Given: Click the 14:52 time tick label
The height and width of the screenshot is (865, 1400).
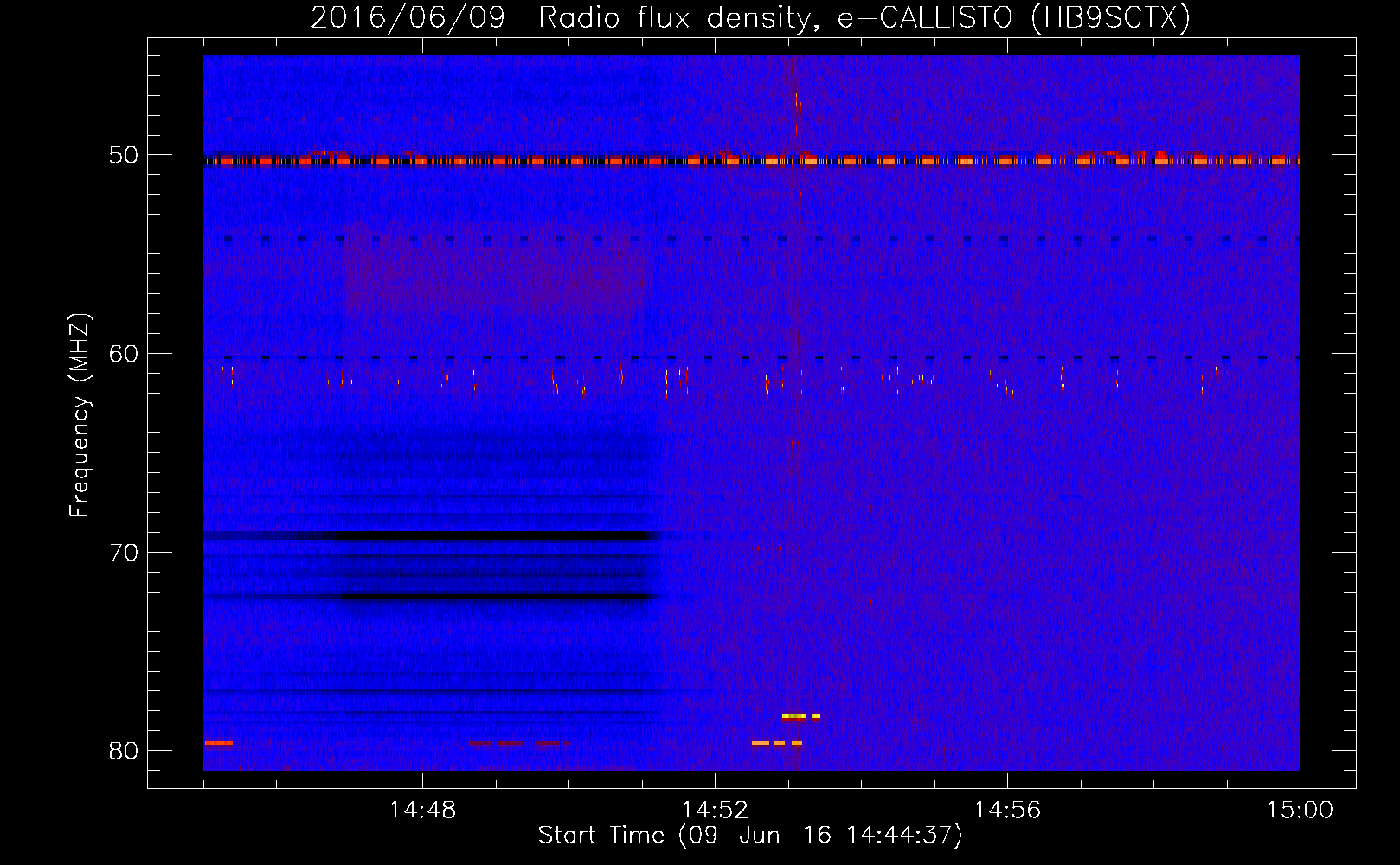Looking at the screenshot, I should (x=715, y=811).
